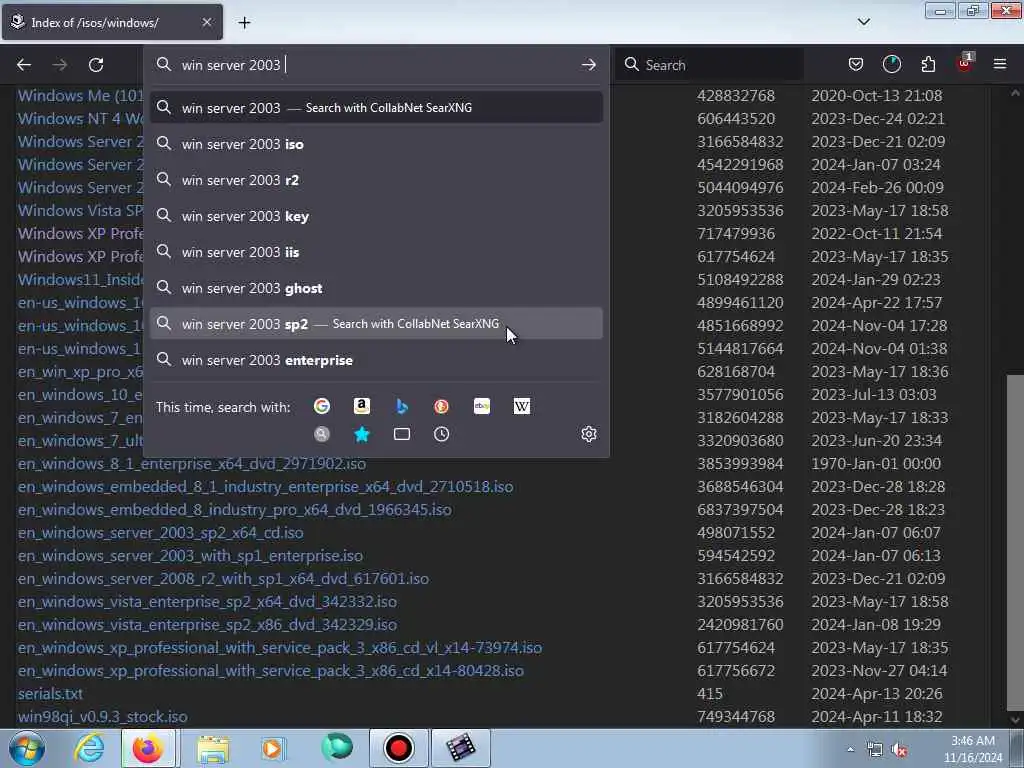Click the Go arrow in the address bar
This screenshot has width=1024, height=768.
click(588, 65)
